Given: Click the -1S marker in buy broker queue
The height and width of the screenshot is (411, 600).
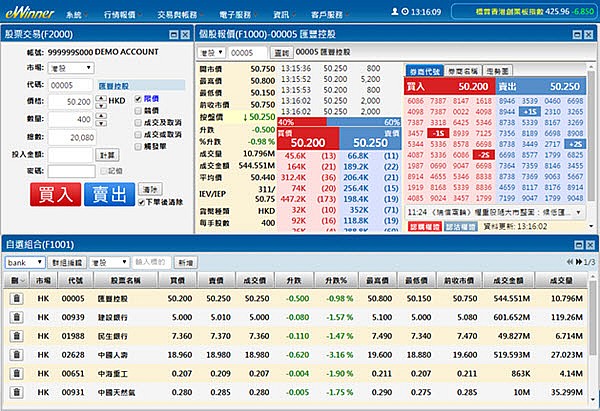Looking at the screenshot, I should (x=438, y=133).
